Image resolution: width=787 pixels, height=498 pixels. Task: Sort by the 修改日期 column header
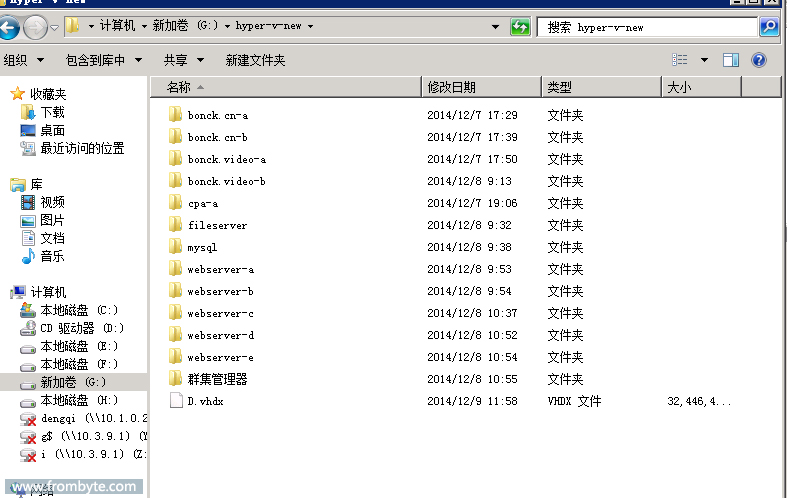point(452,88)
